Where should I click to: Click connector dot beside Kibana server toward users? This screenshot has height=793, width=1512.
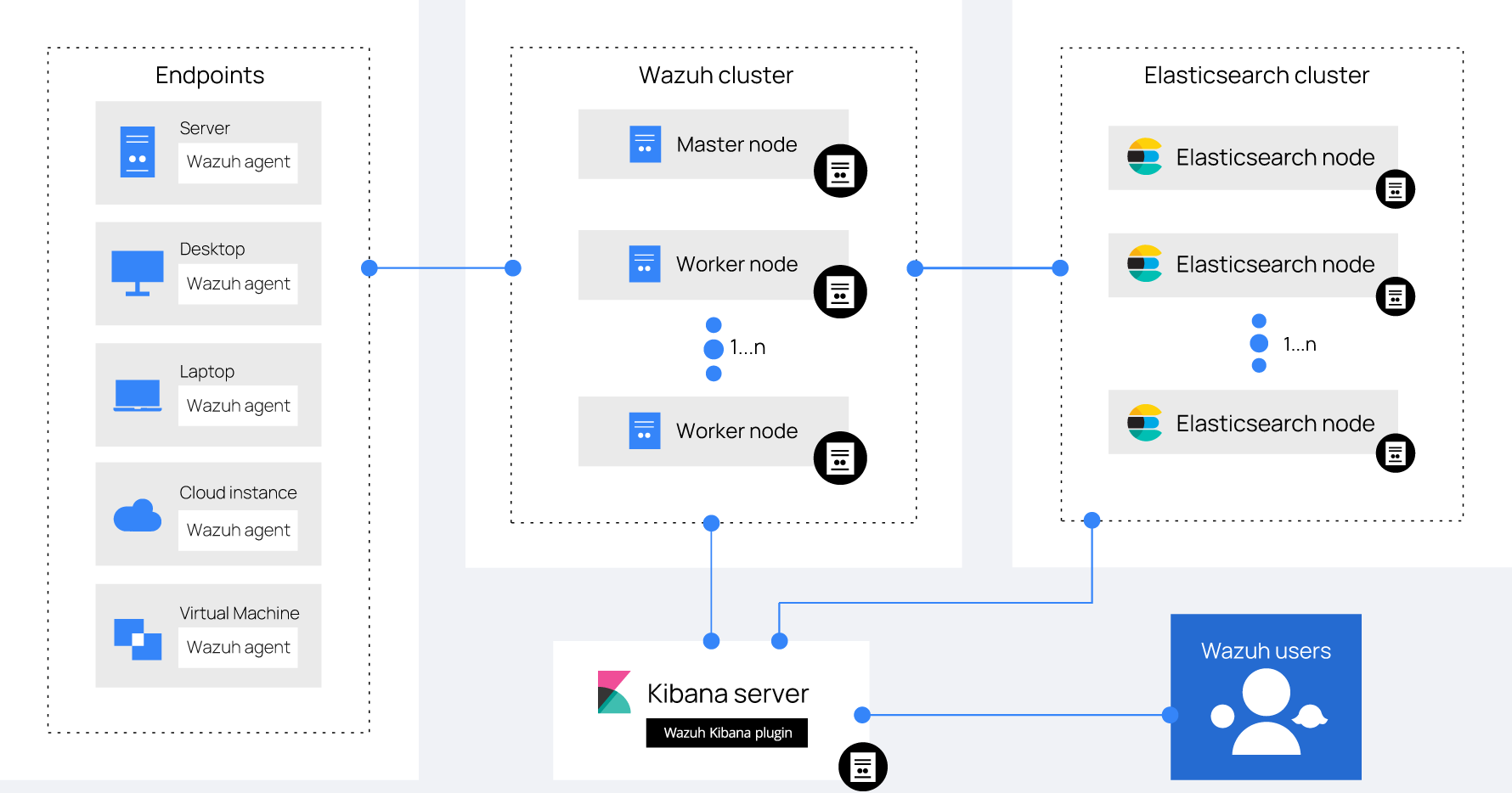(x=862, y=715)
